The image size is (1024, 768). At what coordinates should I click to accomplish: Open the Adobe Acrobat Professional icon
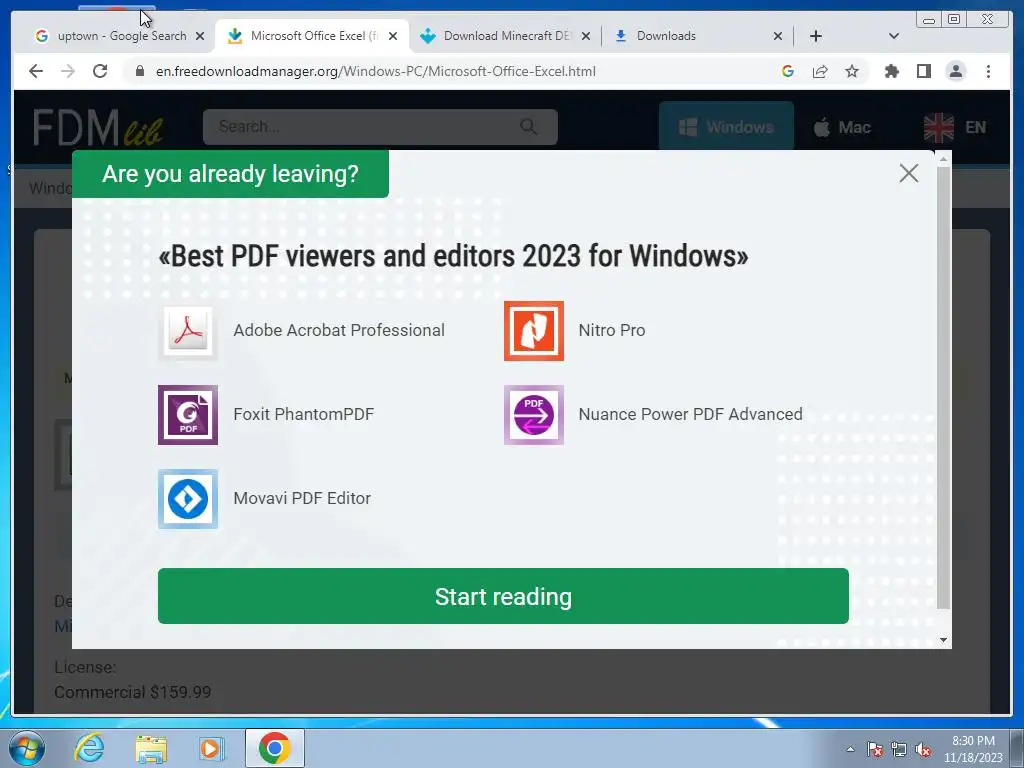[x=188, y=330]
